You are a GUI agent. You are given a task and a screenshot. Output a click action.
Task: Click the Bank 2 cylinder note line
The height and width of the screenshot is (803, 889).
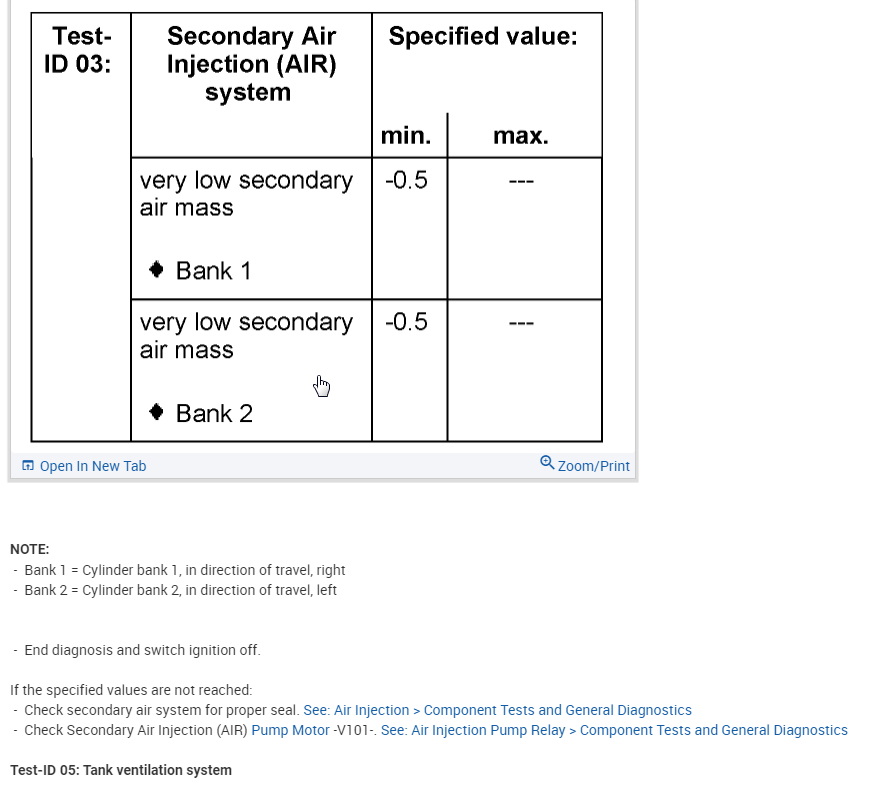(x=180, y=590)
